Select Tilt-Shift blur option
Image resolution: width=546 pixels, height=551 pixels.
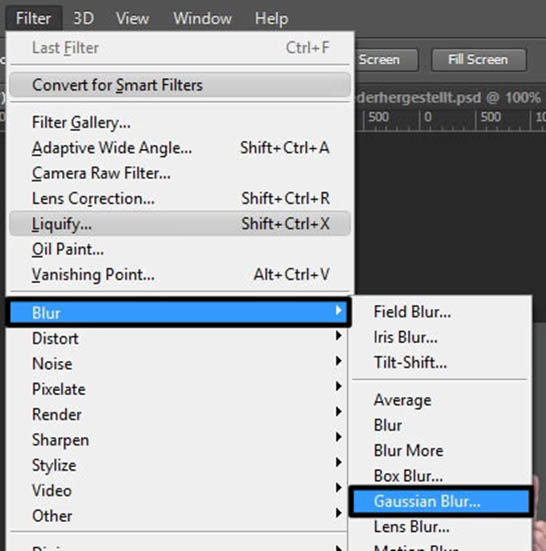tap(441, 362)
